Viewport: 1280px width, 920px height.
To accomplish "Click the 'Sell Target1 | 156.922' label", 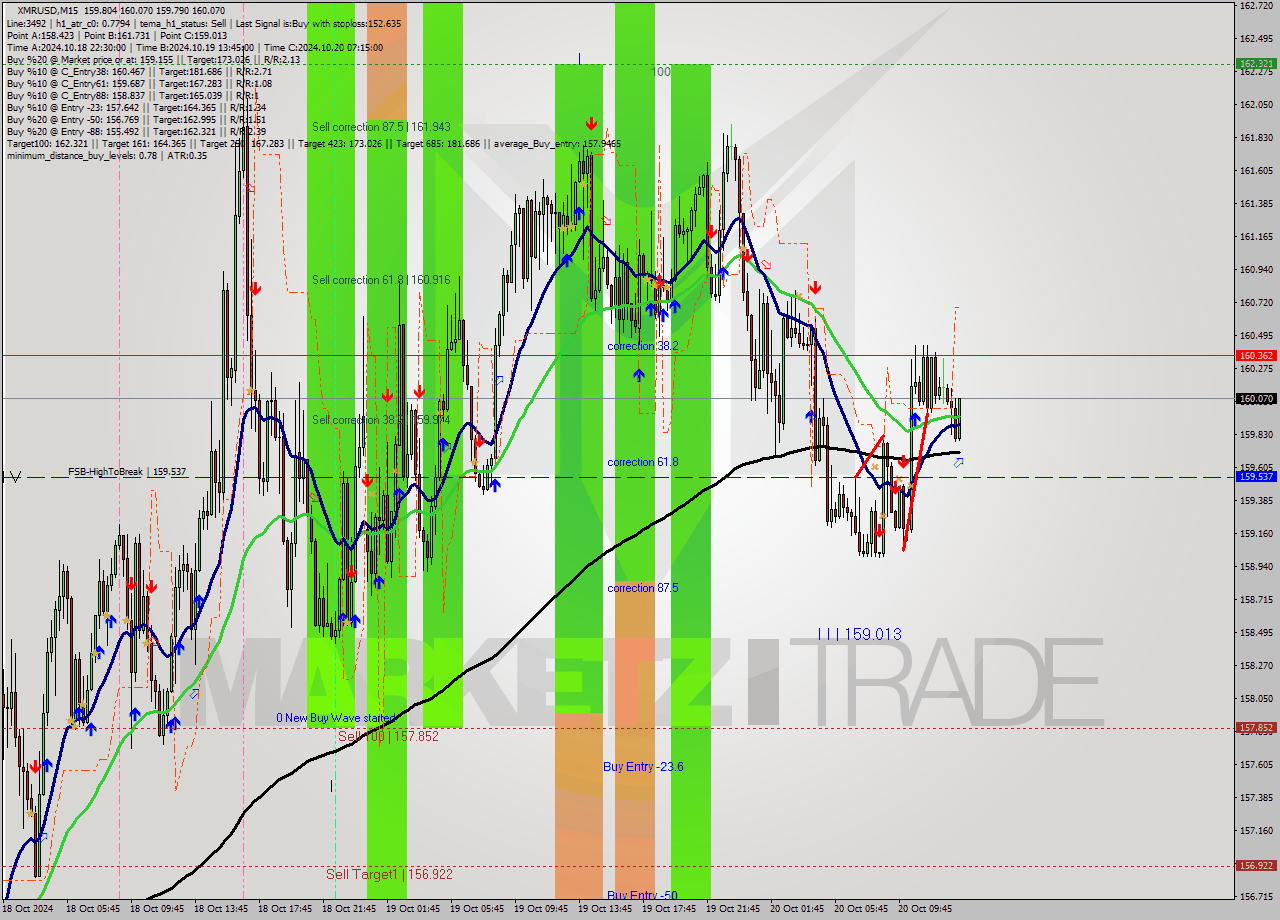I will 389,874.
